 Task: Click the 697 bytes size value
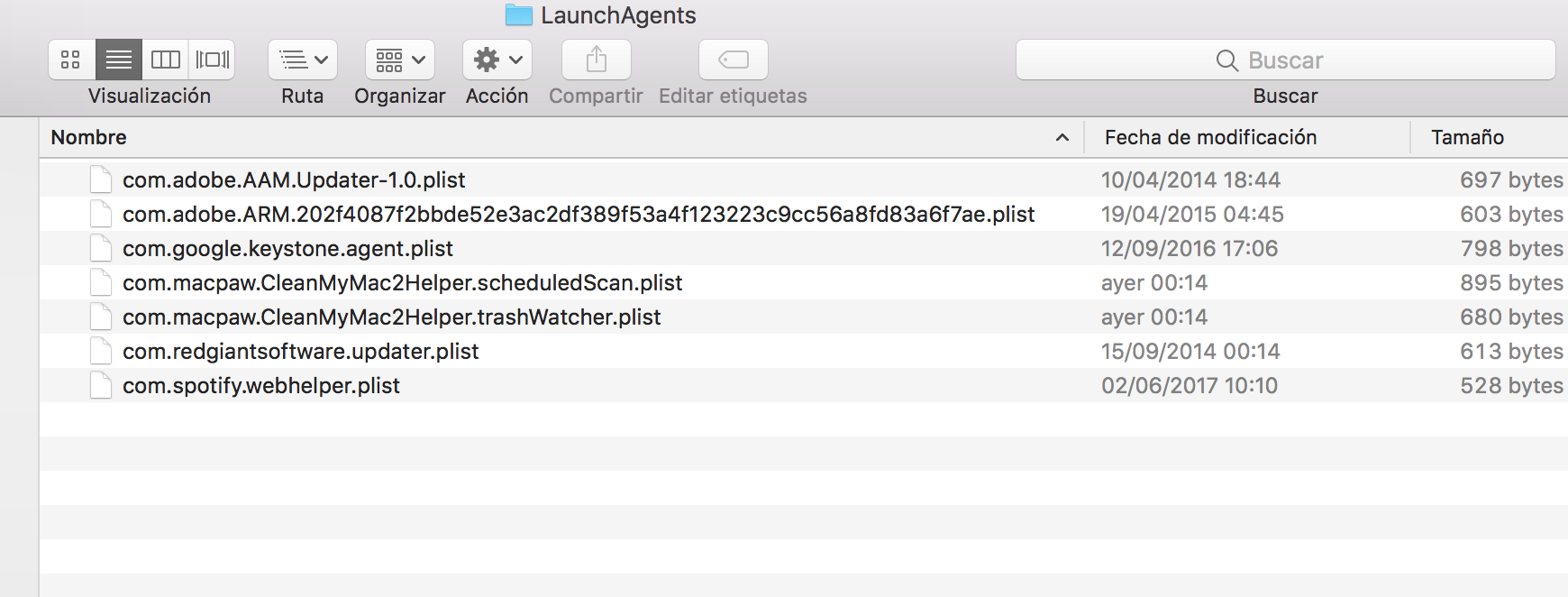tap(1511, 179)
